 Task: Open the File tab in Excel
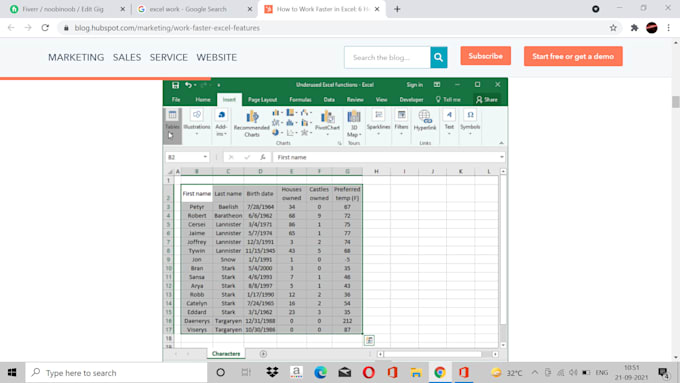coord(176,100)
